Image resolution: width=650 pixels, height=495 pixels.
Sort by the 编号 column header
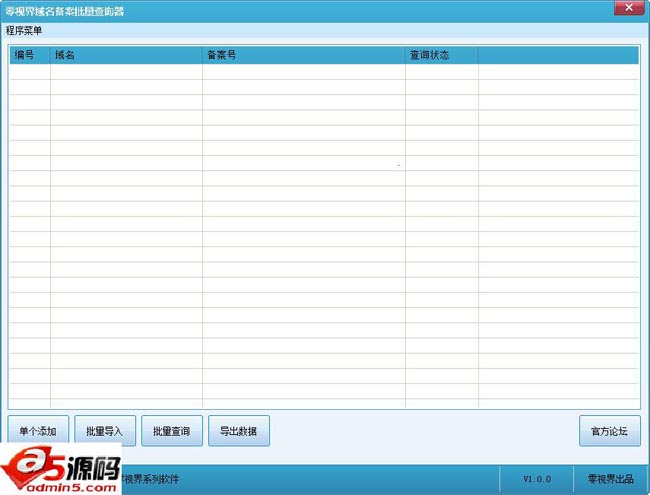tap(30, 55)
